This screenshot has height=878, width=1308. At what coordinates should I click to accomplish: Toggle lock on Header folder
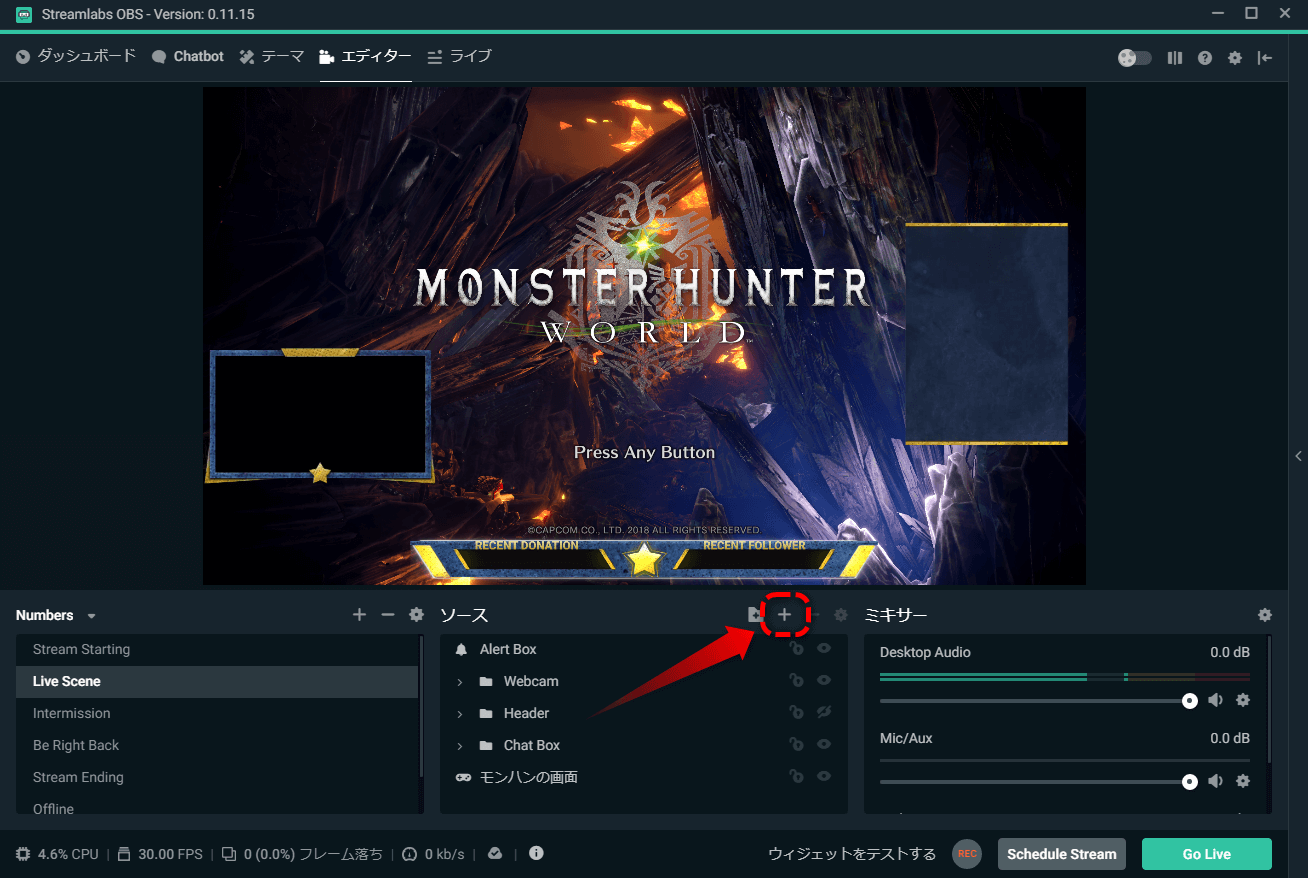(796, 713)
